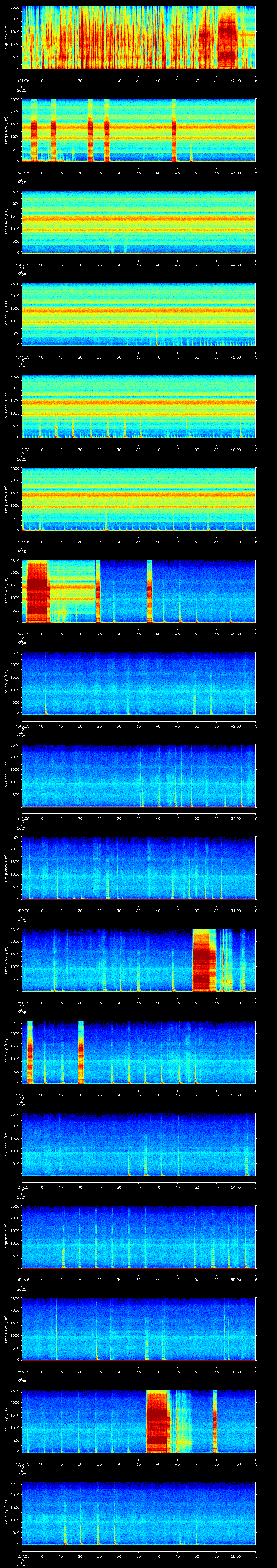Click the '53:00' time axis label

tap(236, 1095)
